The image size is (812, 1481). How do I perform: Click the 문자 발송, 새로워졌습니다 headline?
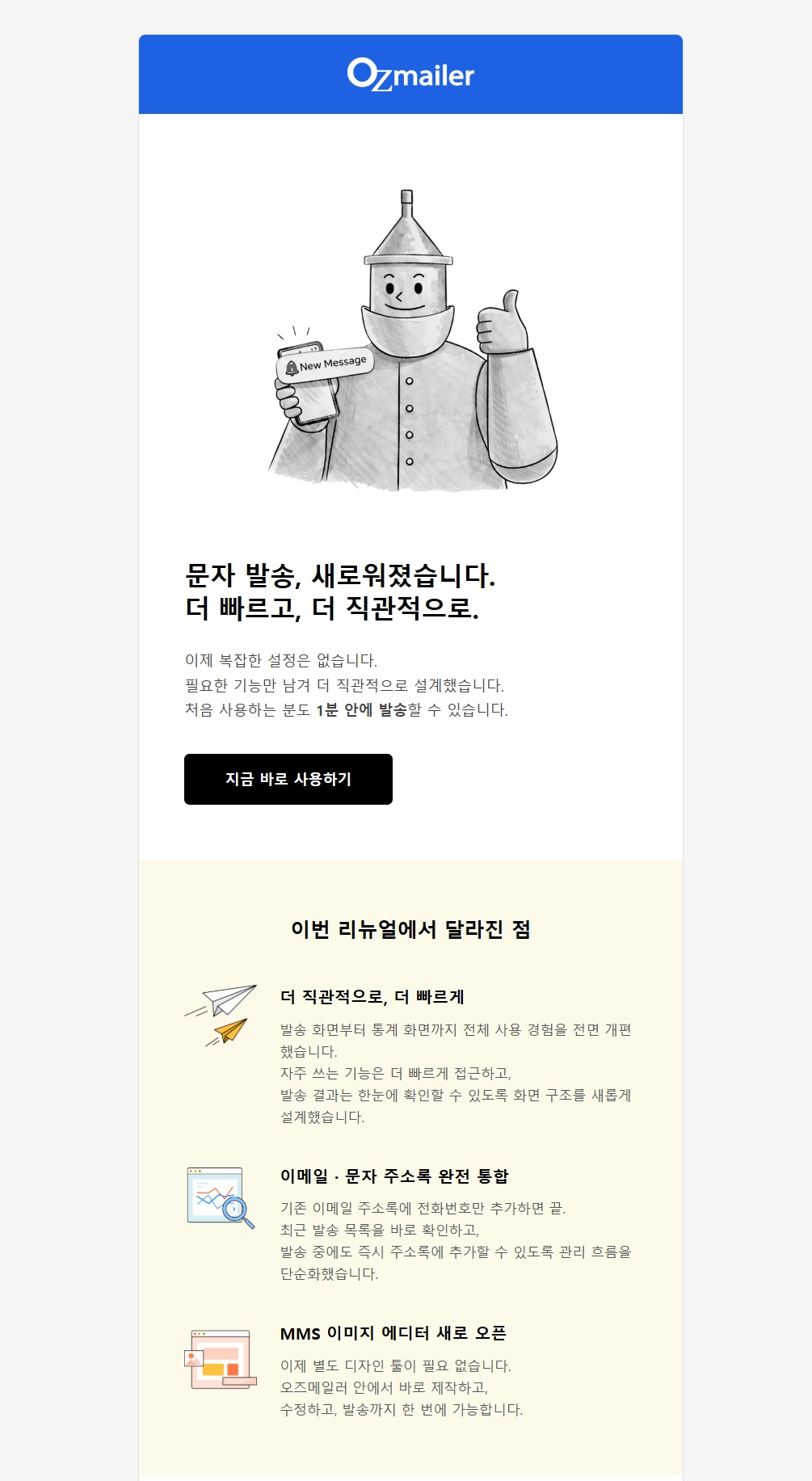(340, 575)
